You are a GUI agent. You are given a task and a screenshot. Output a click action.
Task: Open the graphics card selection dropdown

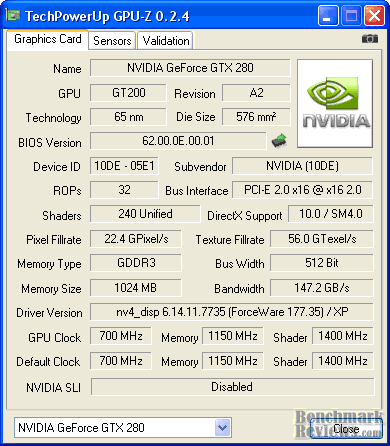pos(223,427)
